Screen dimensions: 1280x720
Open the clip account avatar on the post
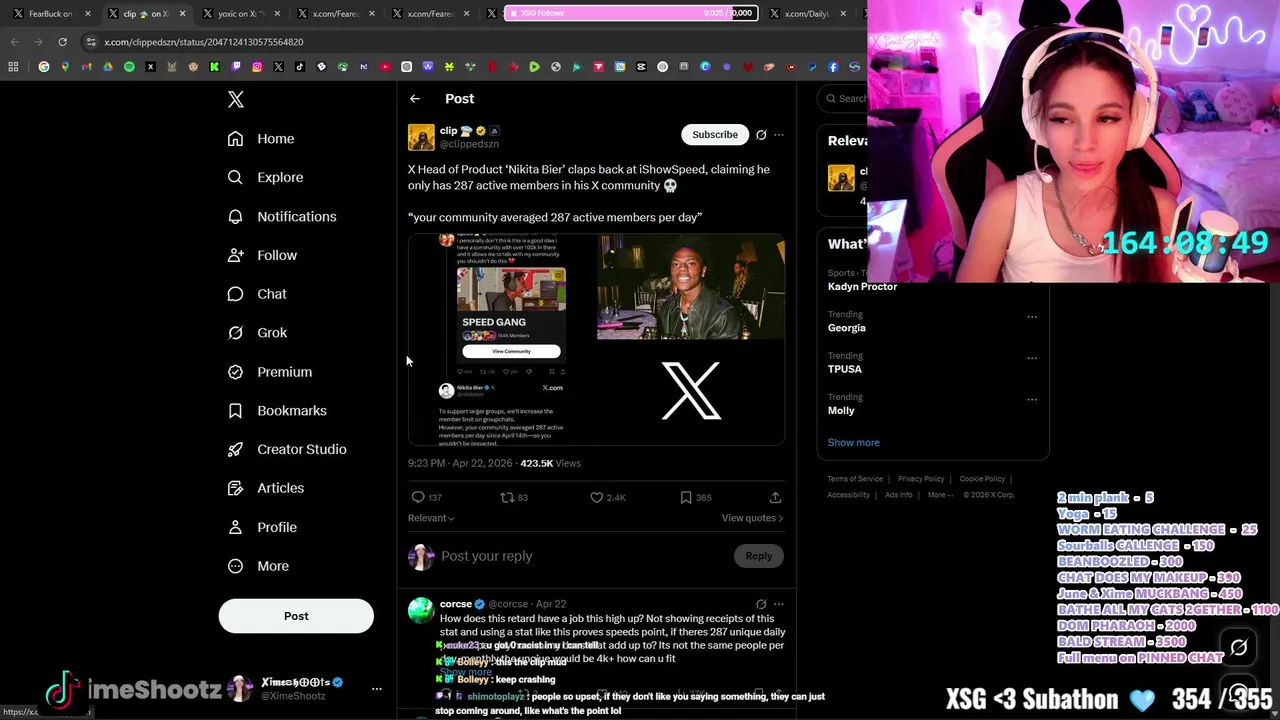coord(421,137)
